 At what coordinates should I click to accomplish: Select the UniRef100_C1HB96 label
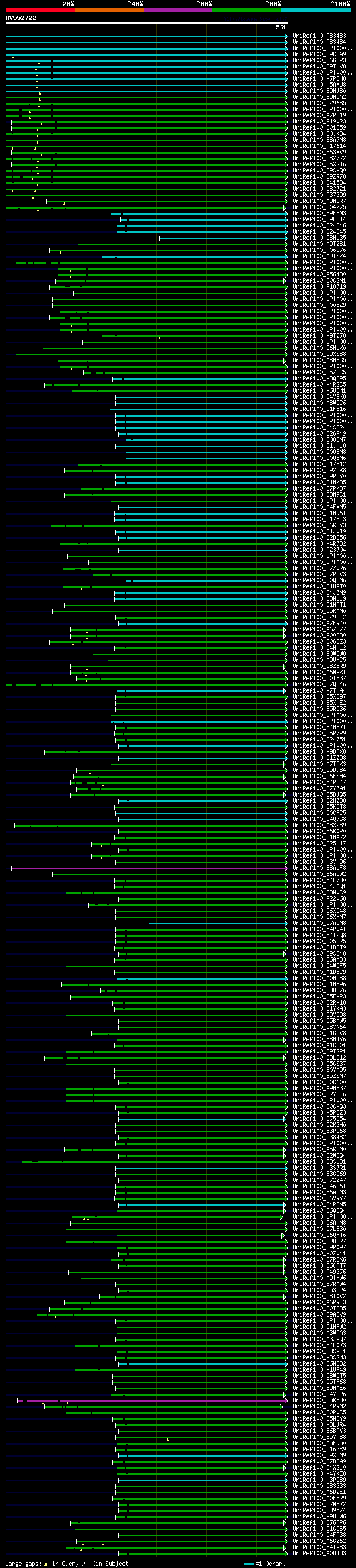tap(319, 985)
